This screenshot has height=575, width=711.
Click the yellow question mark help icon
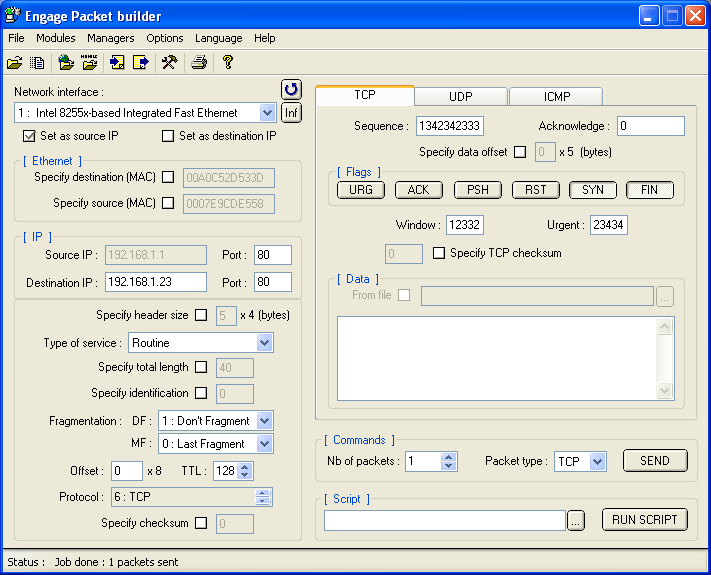click(228, 62)
